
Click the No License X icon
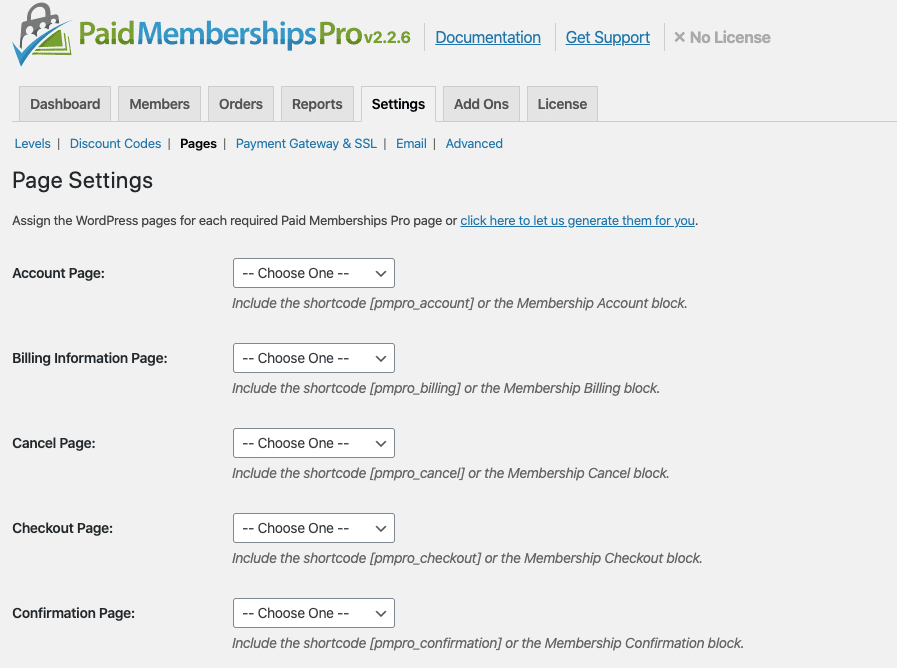pos(679,38)
